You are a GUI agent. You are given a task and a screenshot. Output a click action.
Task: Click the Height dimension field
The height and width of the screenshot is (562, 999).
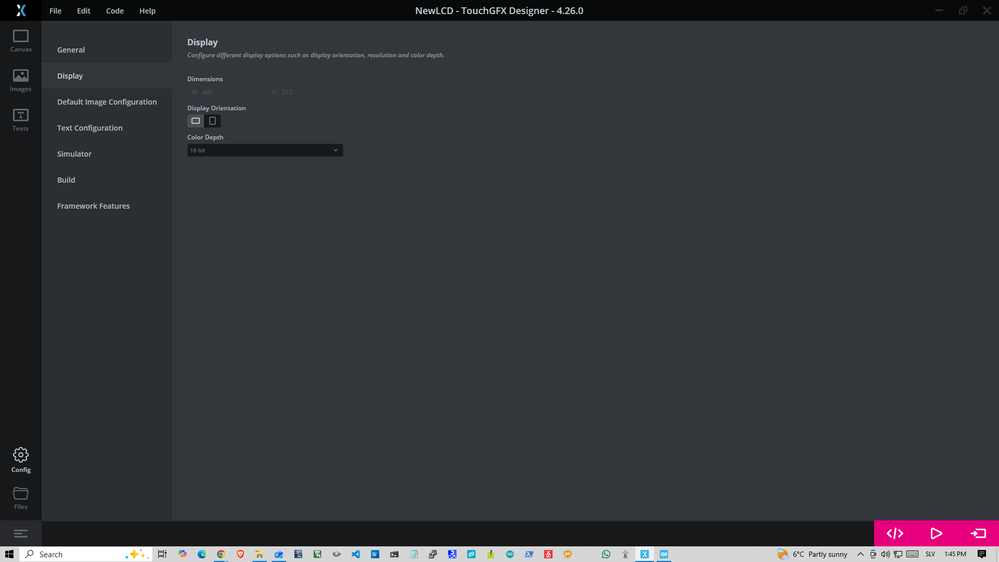click(306, 92)
